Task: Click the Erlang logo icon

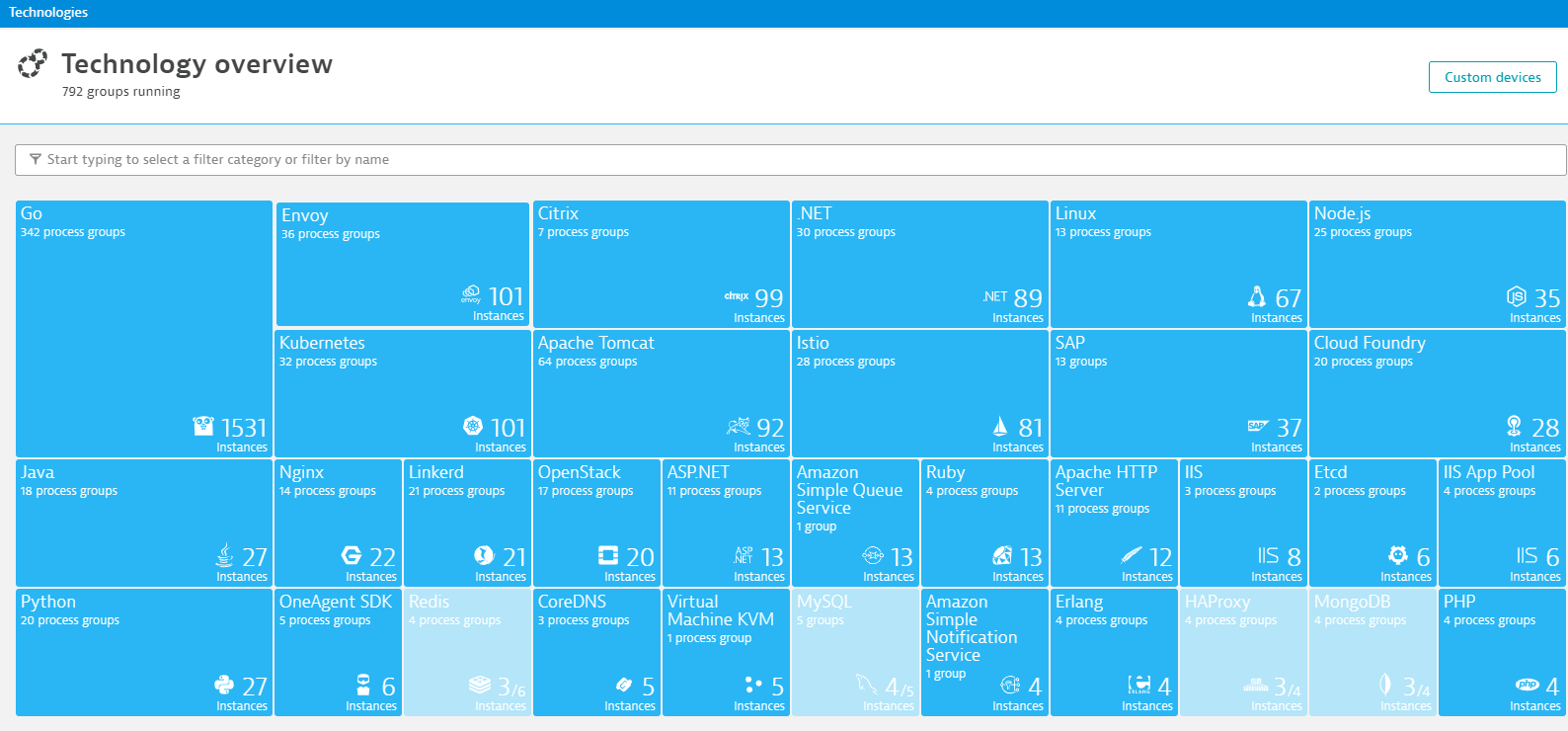Action: tap(1139, 685)
